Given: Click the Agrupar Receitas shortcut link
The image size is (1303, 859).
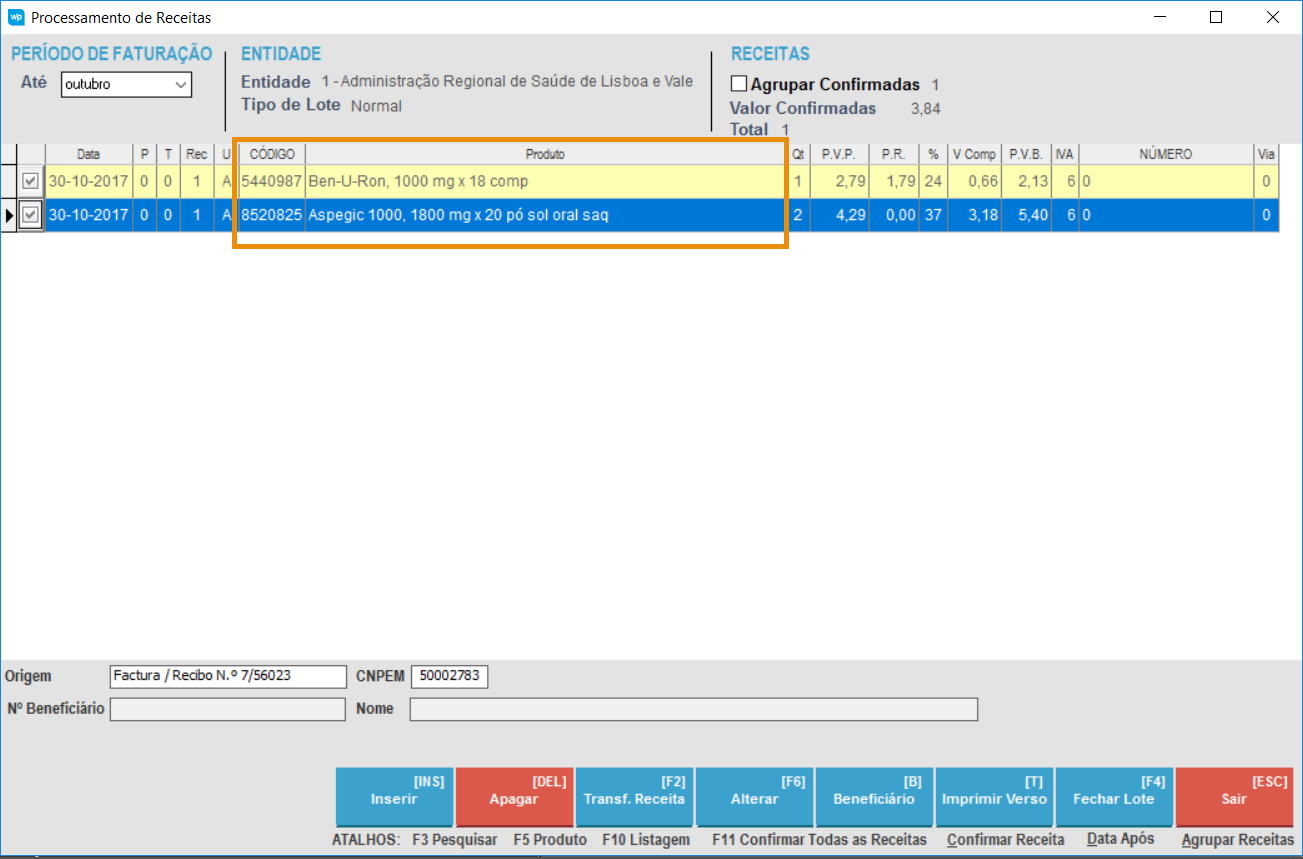Looking at the screenshot, I should pos(1237,840).
